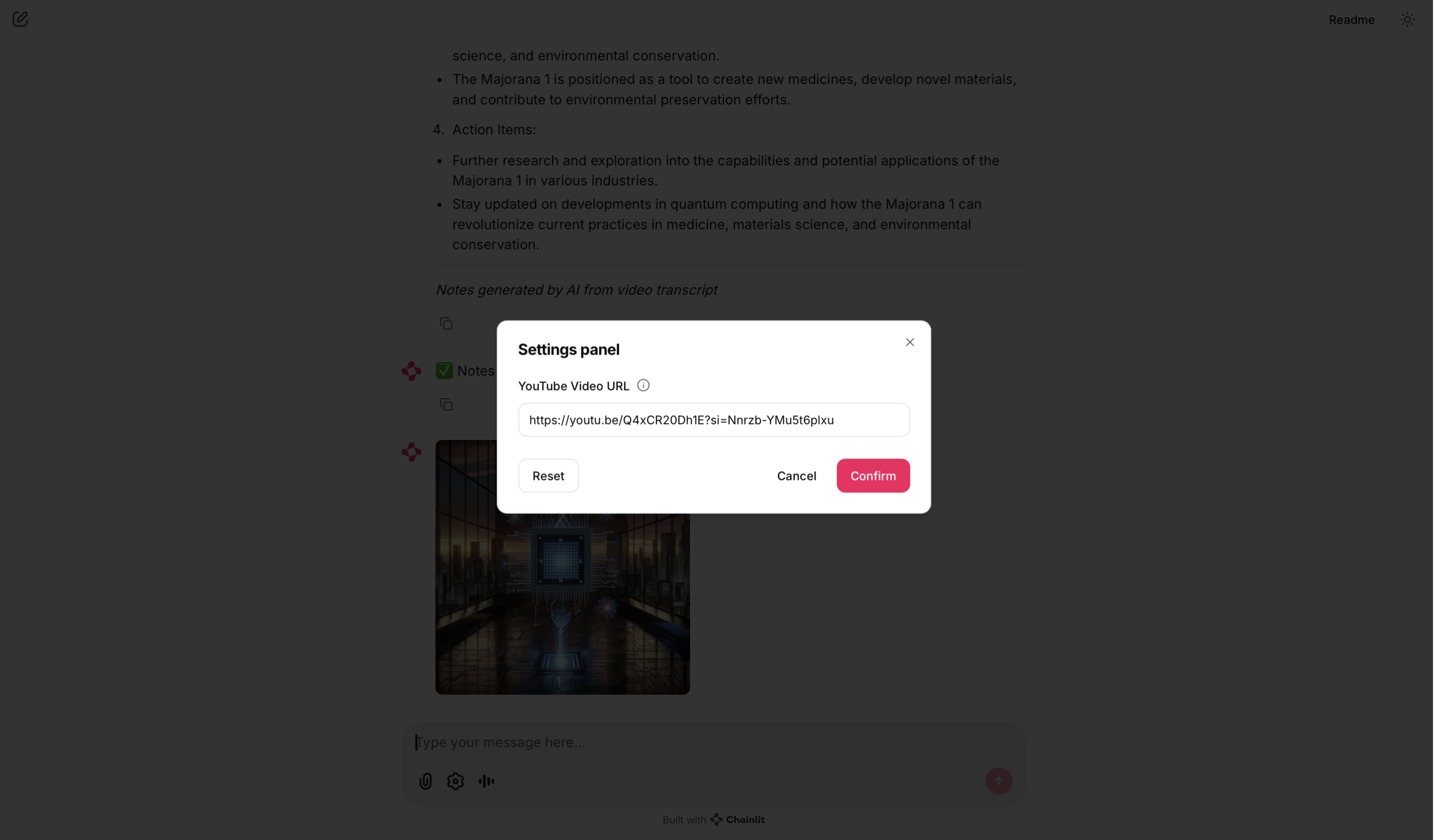The image size is (1434, 840).
Task: Click the message input box
Action: click(x=714, y=742)
